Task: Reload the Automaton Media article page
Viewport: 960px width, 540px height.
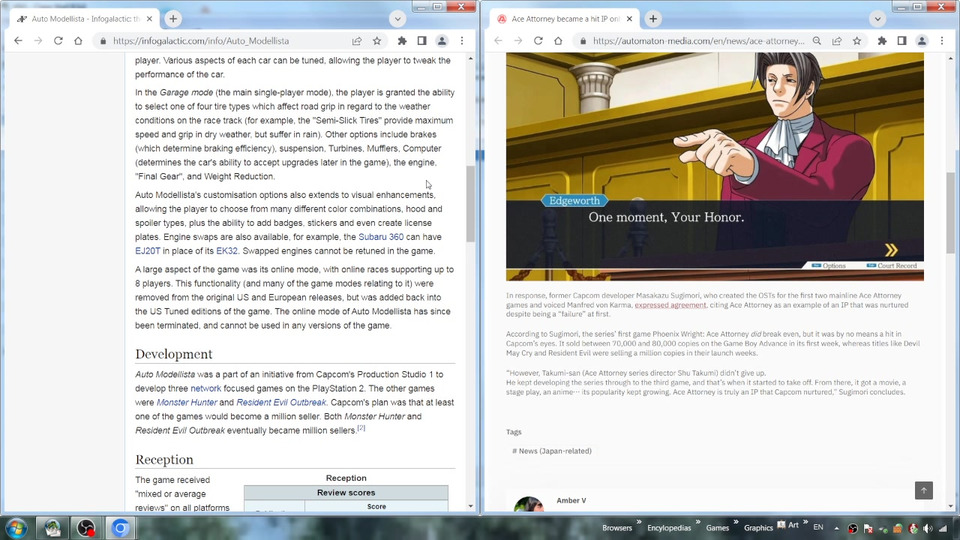Action: tap(538, 41)
